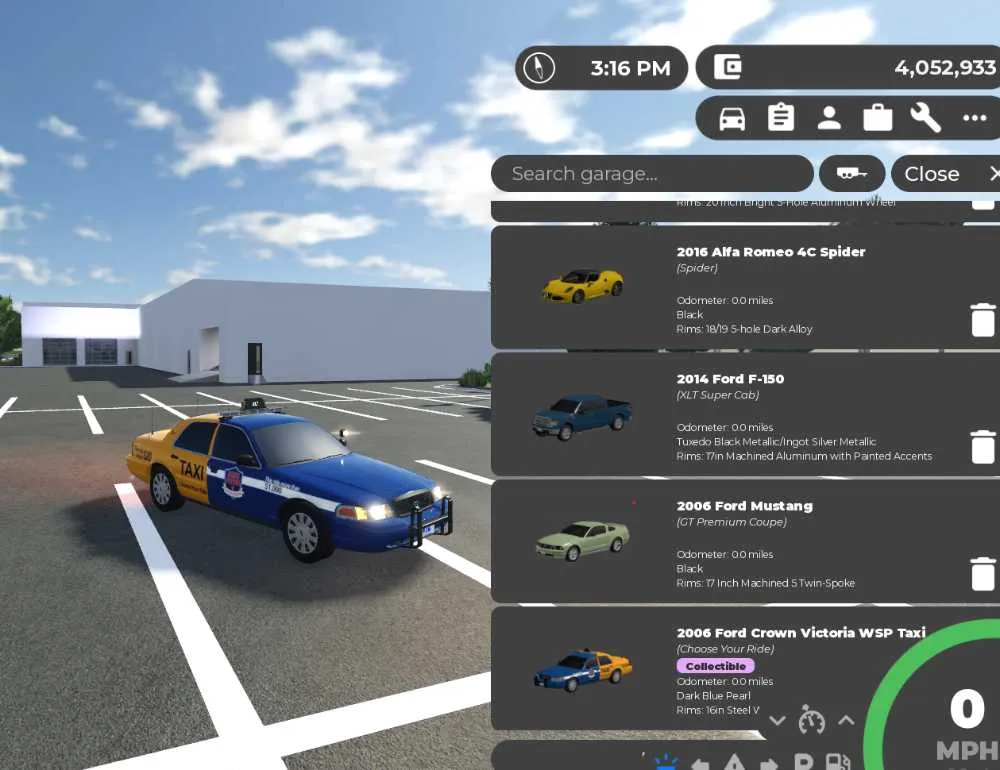
Task: Click the GT Premium Coupe trim label
Action: pyautogui.click(x=732, y=522)
